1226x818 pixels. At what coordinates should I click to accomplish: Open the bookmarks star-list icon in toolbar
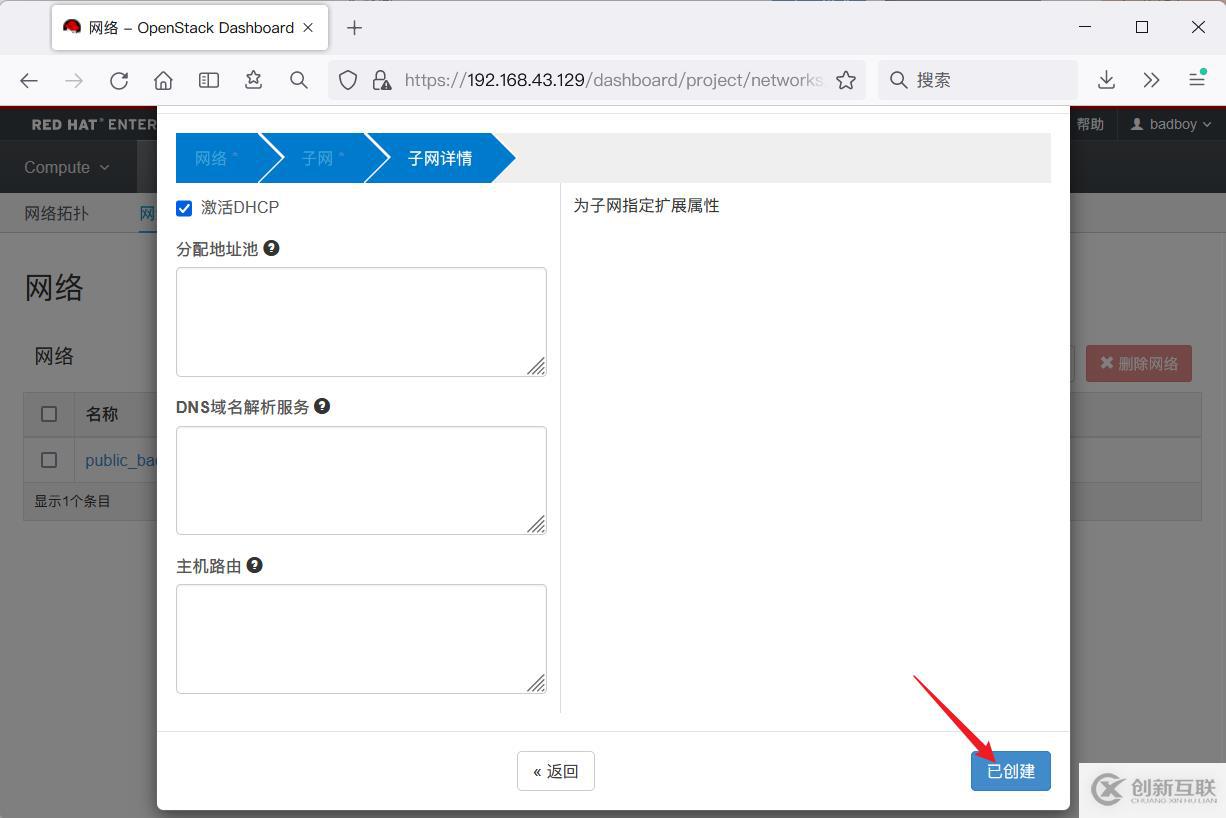point(254,80)
